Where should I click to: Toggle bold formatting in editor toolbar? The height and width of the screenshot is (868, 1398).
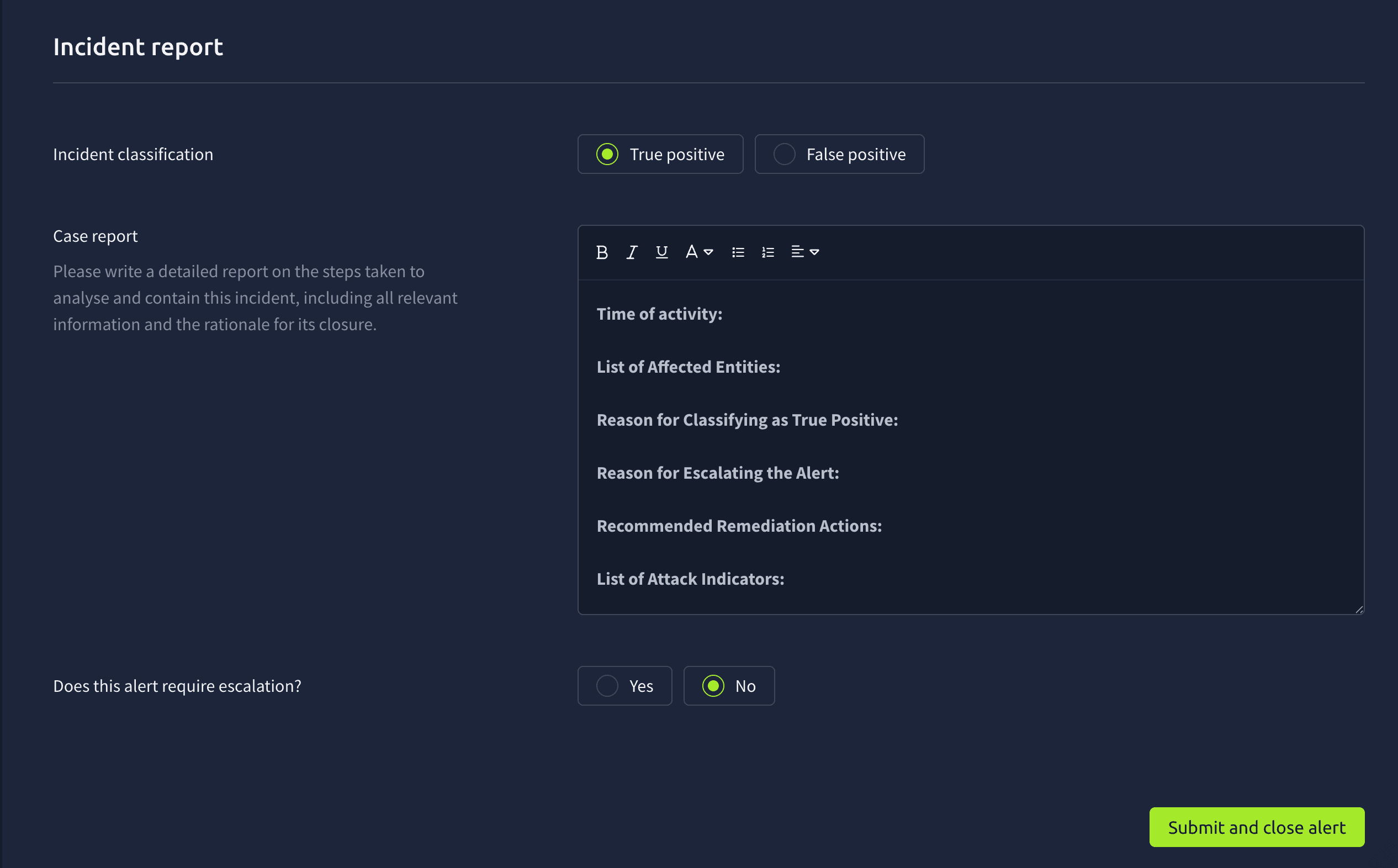(601, 252)
